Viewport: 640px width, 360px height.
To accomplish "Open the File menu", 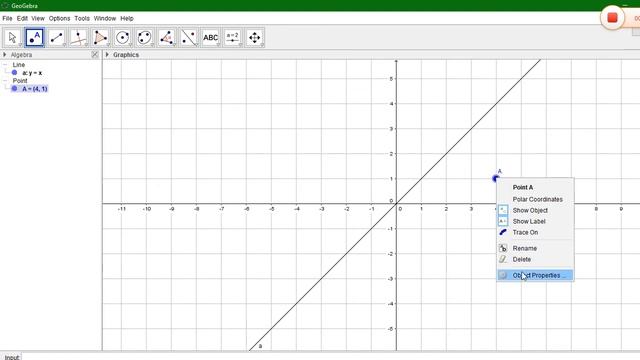I will click(7, 18).
